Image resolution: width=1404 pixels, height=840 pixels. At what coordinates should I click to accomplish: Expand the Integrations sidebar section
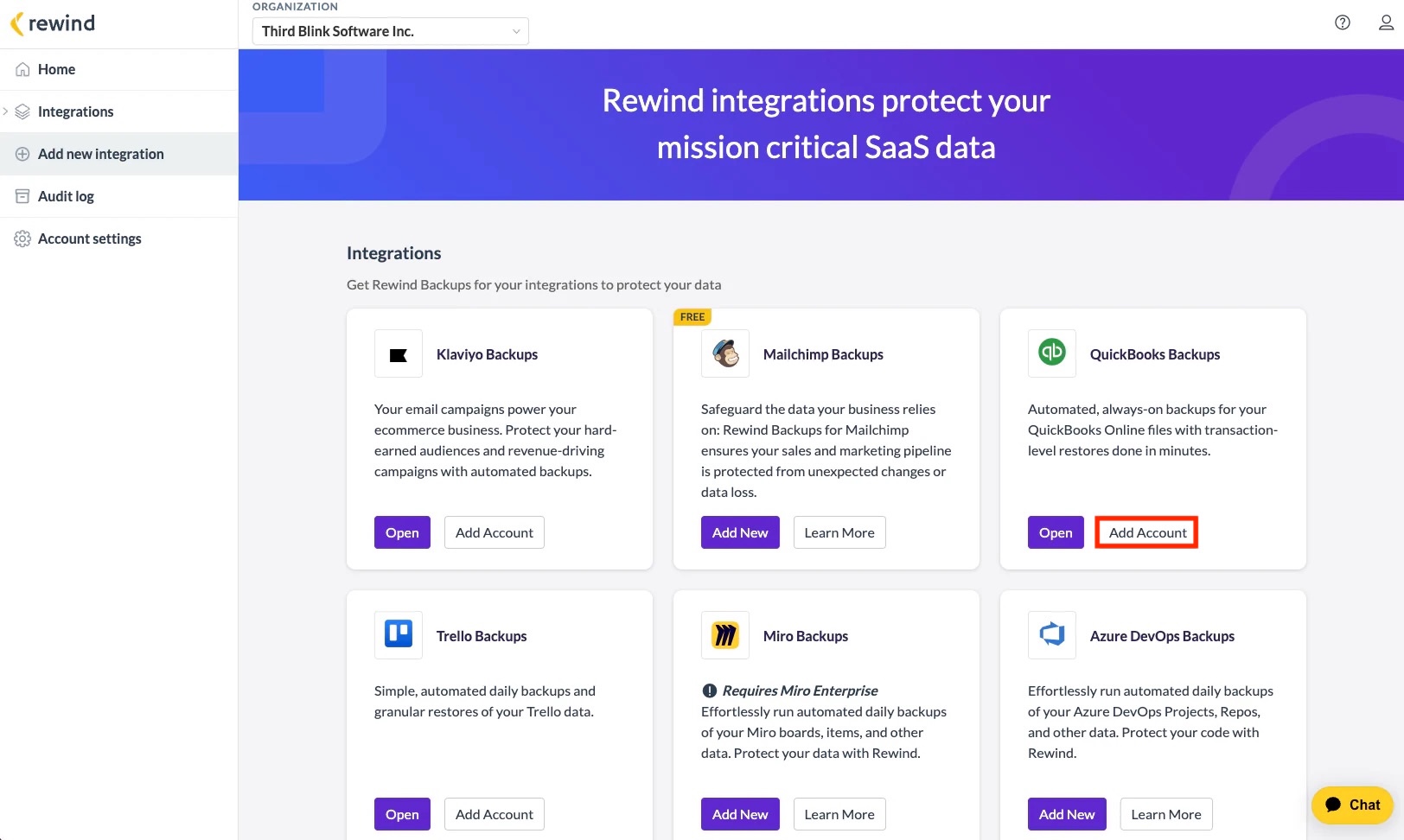[7, 111]
